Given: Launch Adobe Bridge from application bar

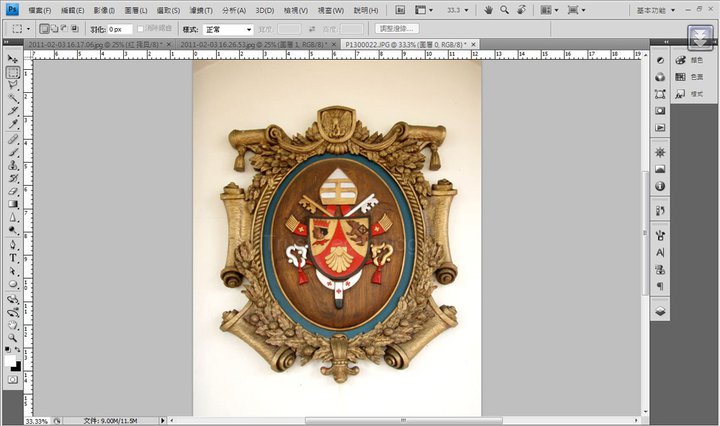Looking at the screenshot, I should [x=400, y=10].
